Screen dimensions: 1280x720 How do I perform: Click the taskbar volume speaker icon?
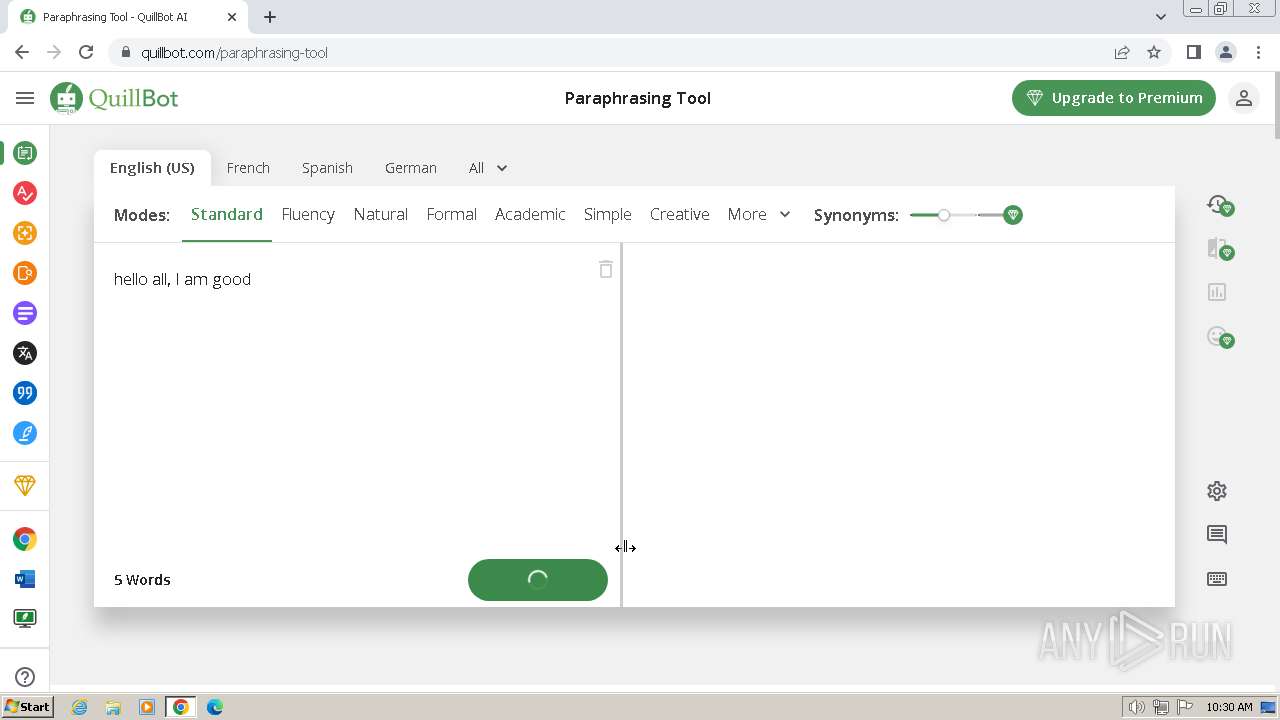(x=1137, y=707)
